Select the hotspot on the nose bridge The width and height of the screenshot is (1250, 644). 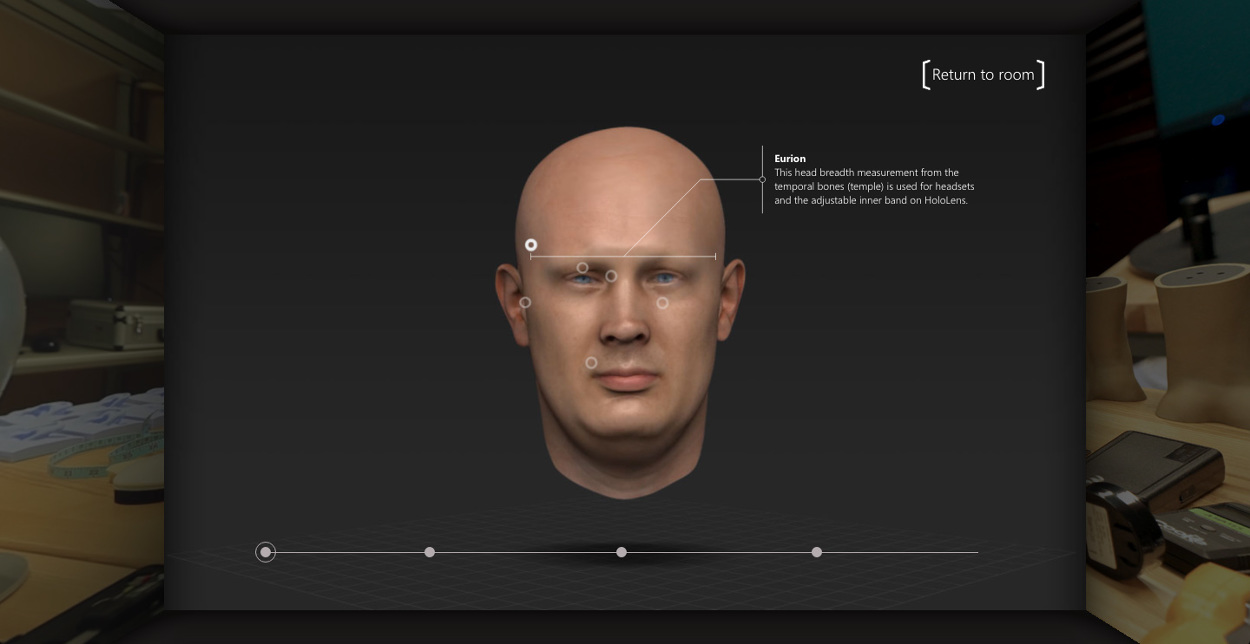pos(611,276)
